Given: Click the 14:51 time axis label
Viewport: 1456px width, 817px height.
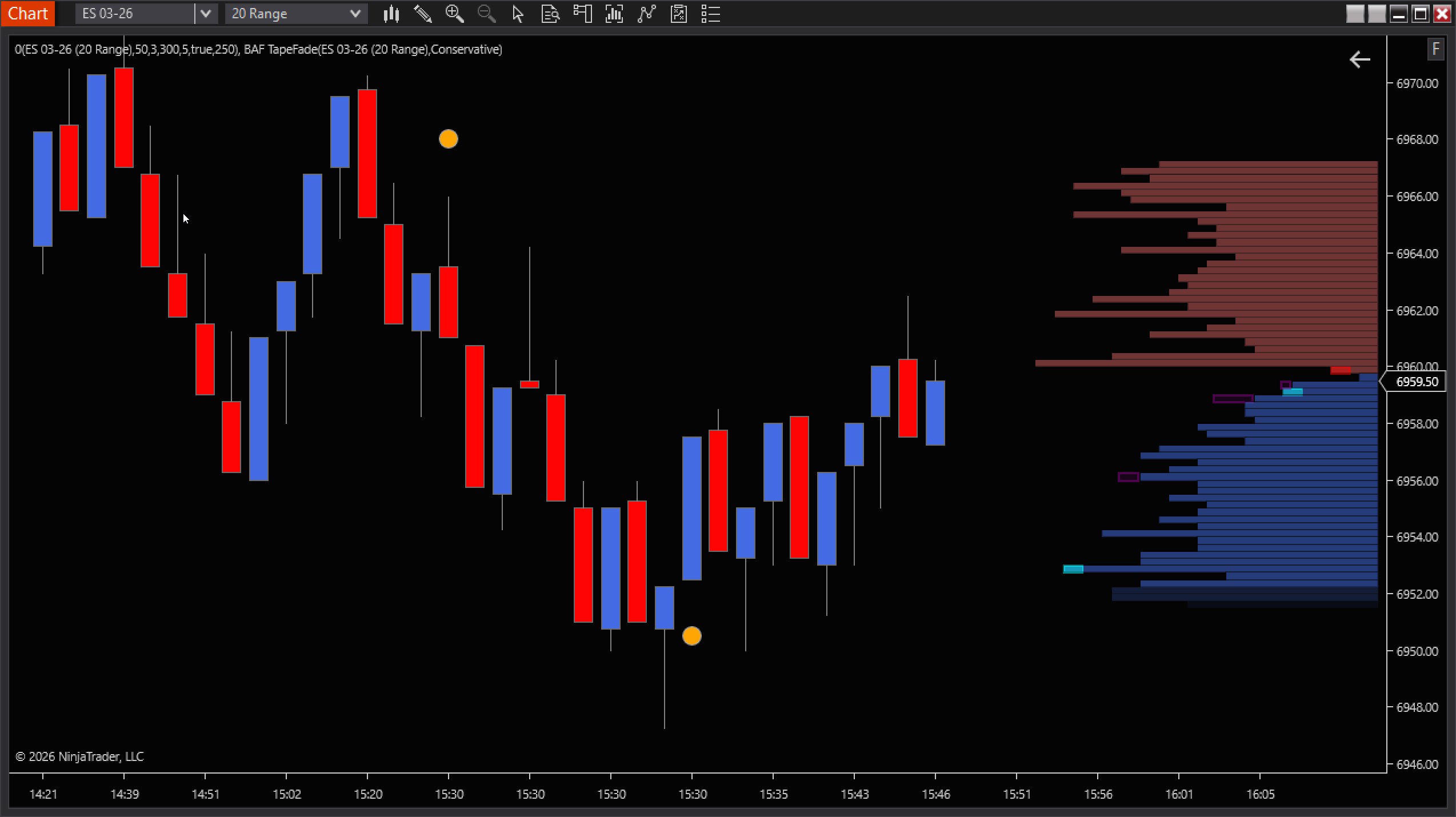Looking at the screenshot, I should pos(206,794).
